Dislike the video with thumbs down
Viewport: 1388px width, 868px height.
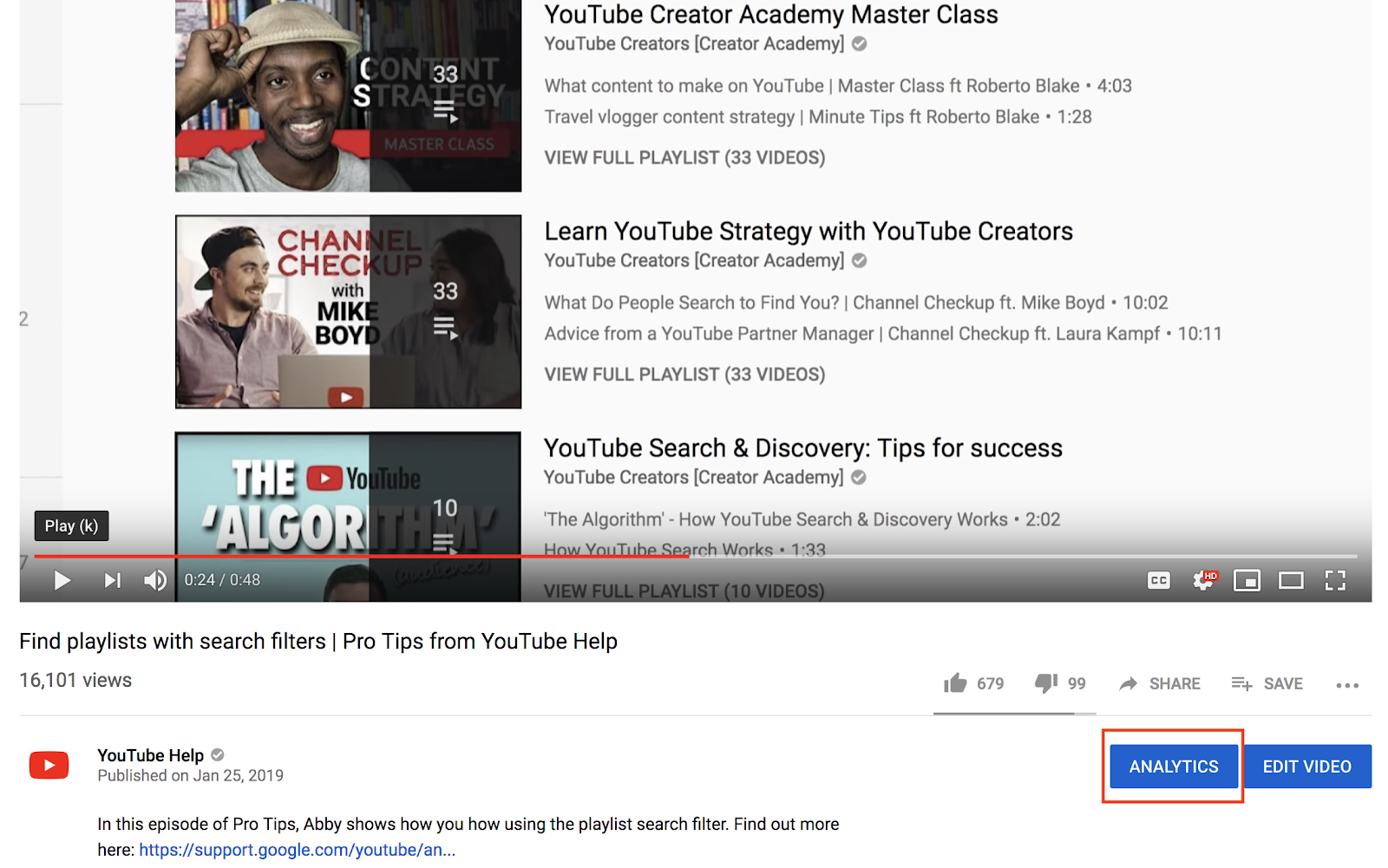tap(1046, 683)
